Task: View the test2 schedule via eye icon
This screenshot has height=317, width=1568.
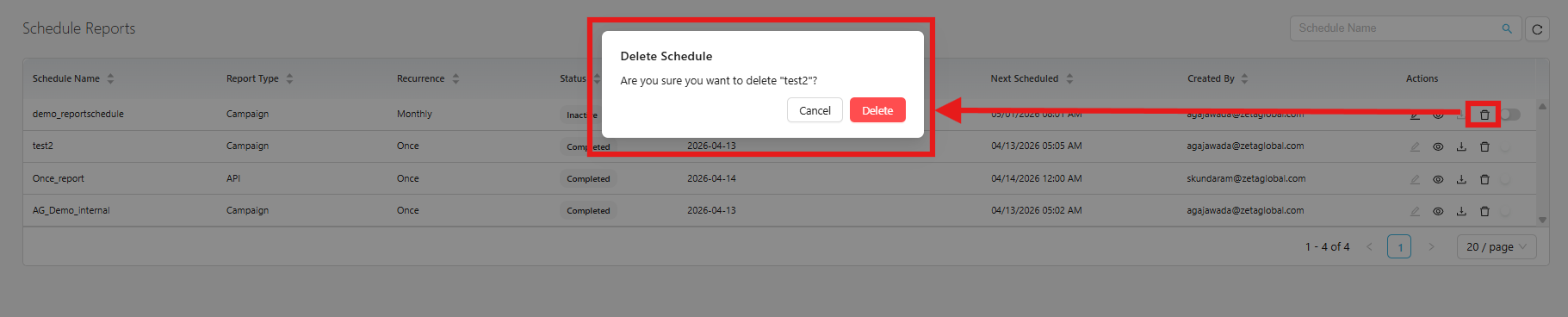Action: tap(1438, 146)
